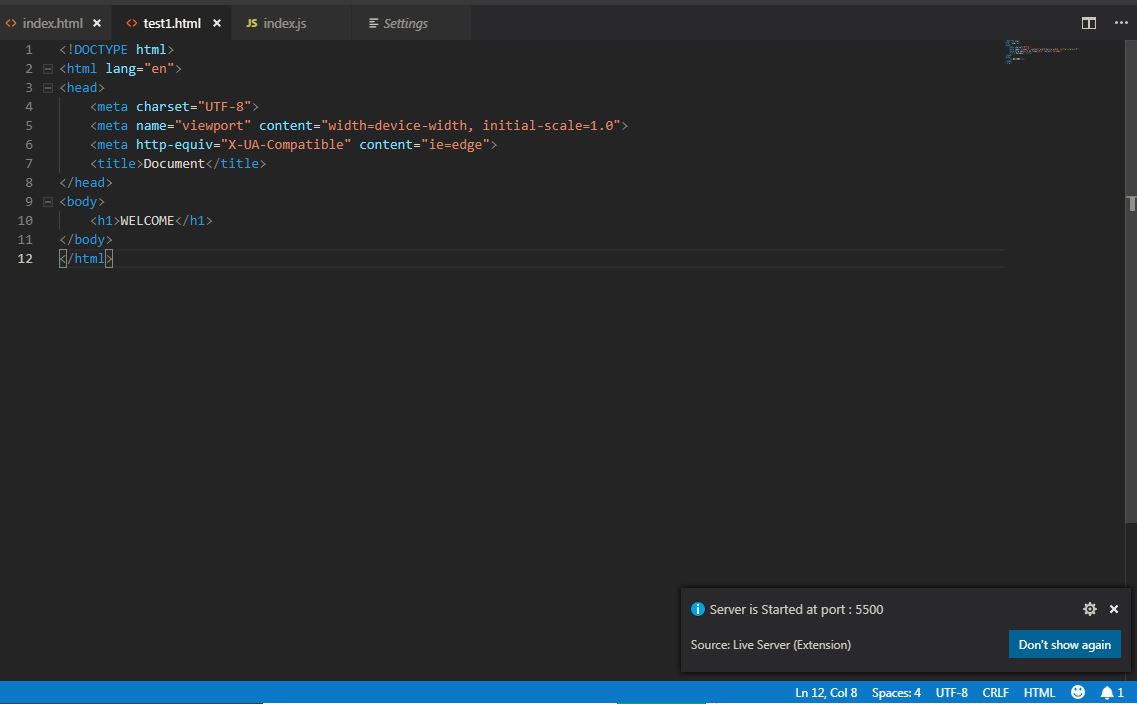
Task: Change the CRLF end of line sequence
Action: coord(996,692)
